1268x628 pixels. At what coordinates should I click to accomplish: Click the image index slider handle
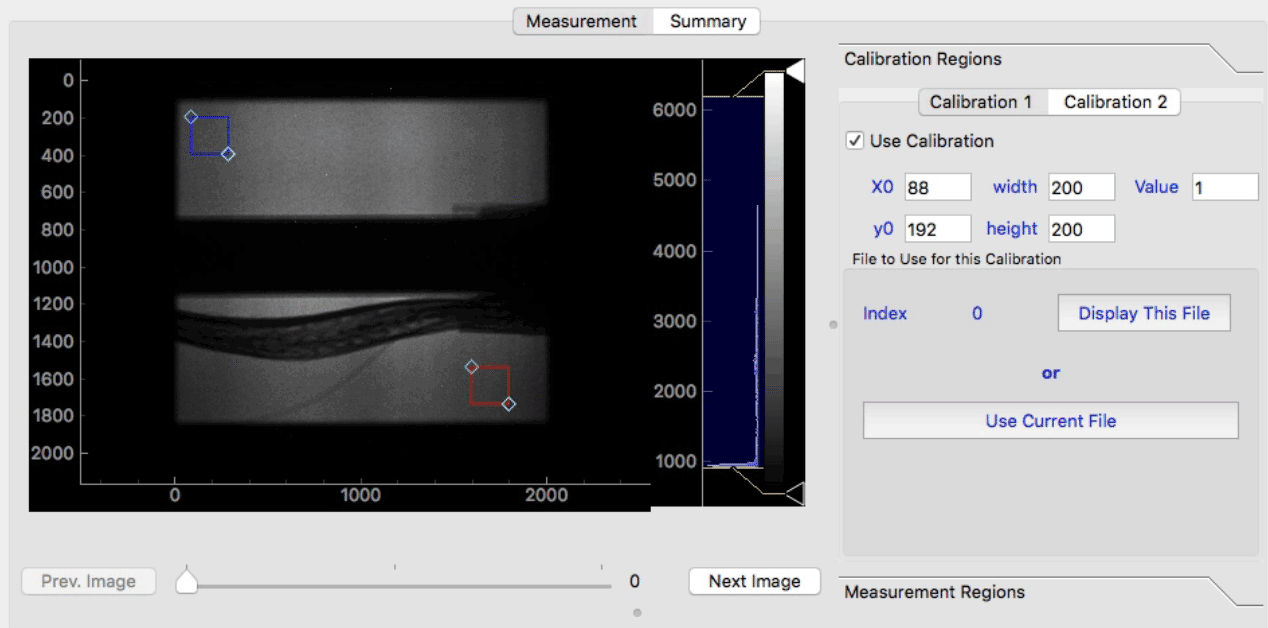186,581
